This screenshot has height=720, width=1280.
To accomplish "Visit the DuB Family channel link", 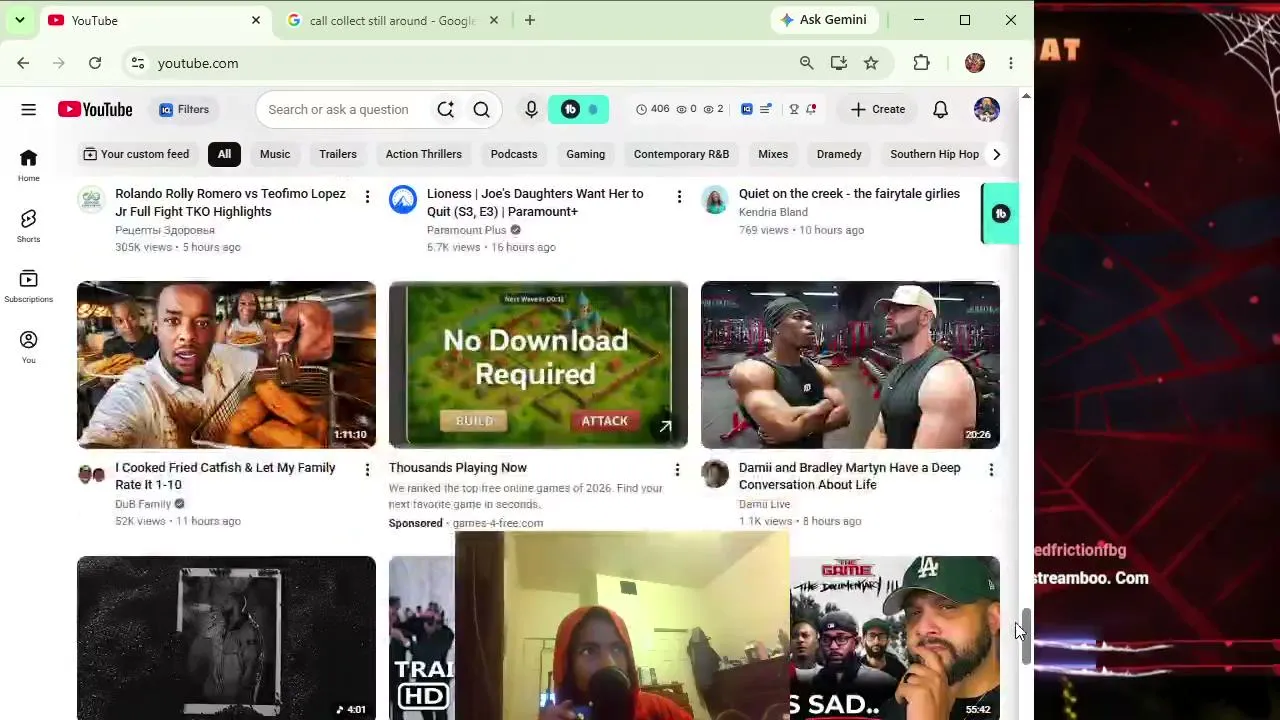I will pos(143,504).
